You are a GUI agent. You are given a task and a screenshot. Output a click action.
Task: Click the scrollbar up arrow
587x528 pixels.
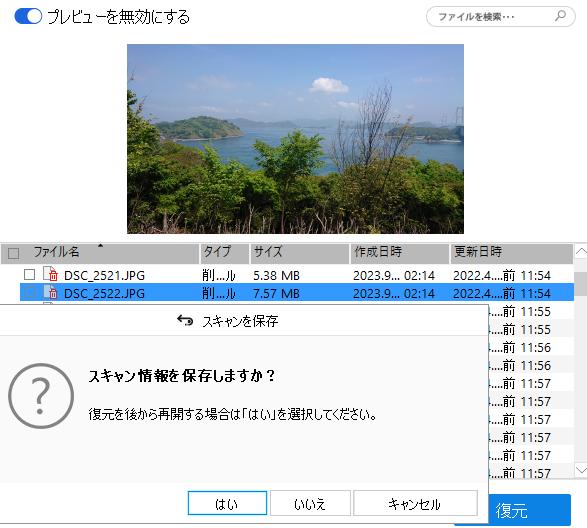(x=581, y=252)
